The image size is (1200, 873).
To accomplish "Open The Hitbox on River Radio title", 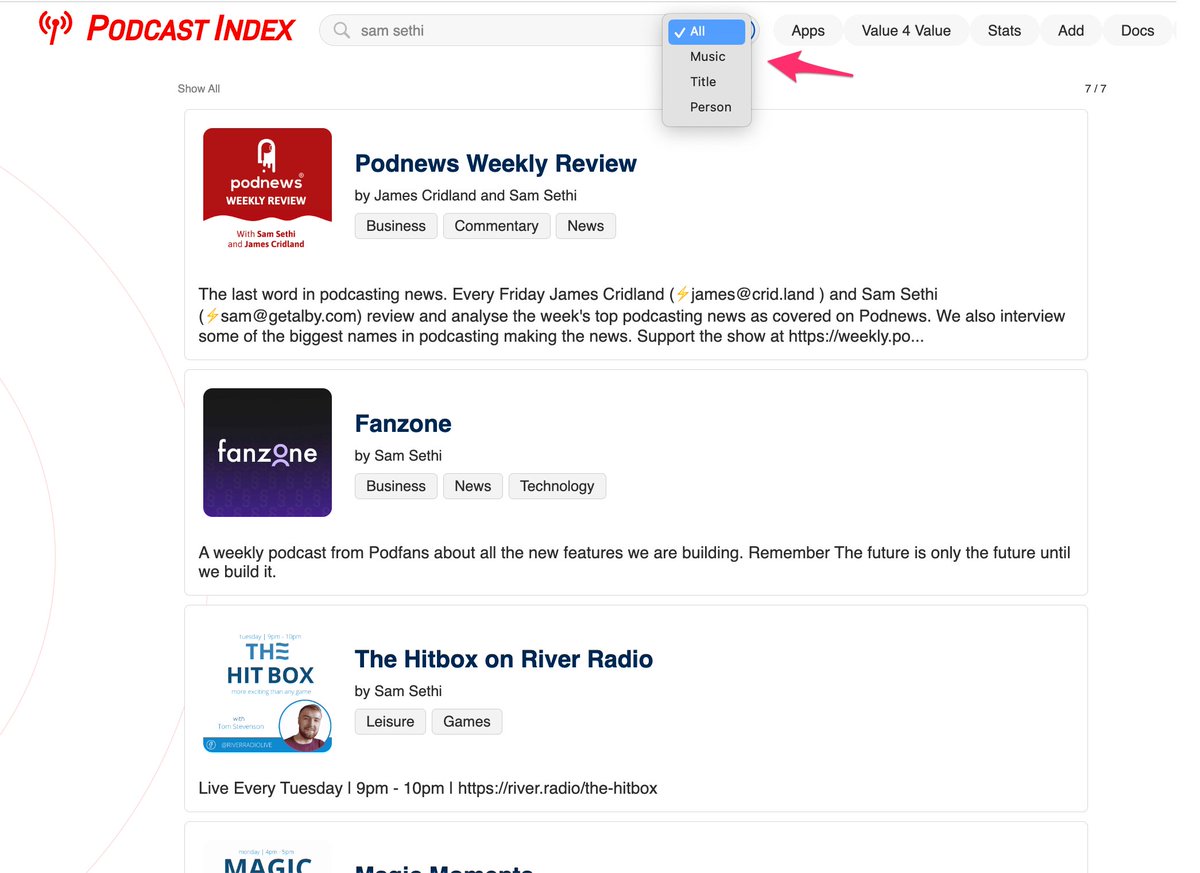I will pos(504,659).
